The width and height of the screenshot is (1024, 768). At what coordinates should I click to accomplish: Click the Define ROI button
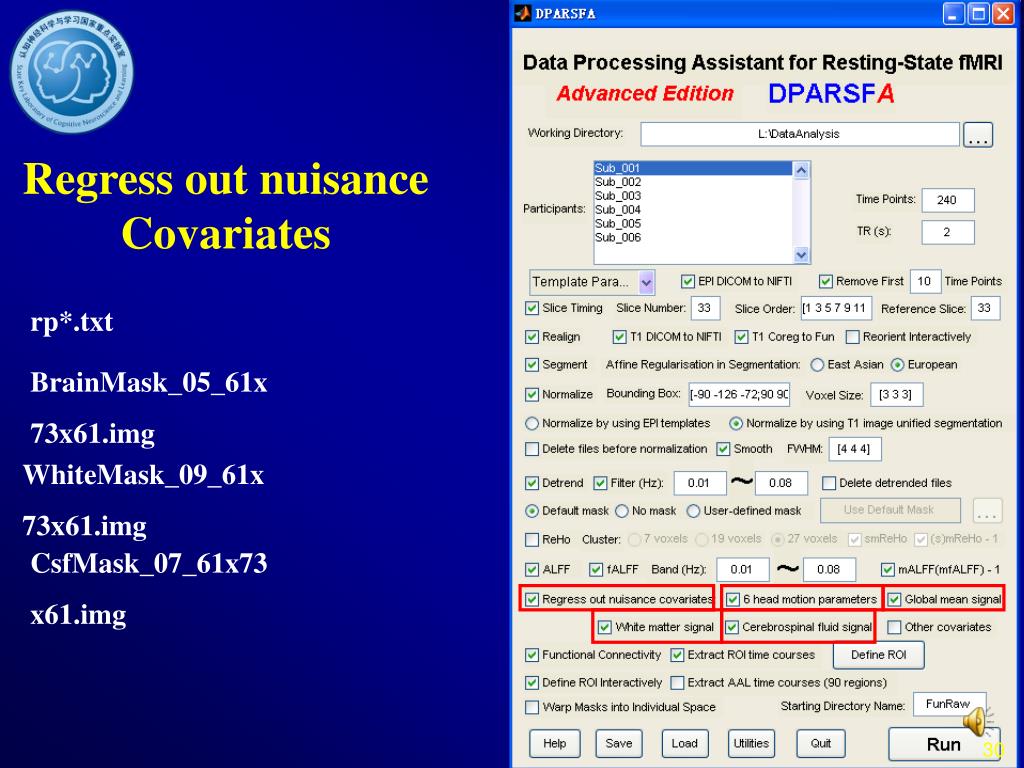coord(879,655)
